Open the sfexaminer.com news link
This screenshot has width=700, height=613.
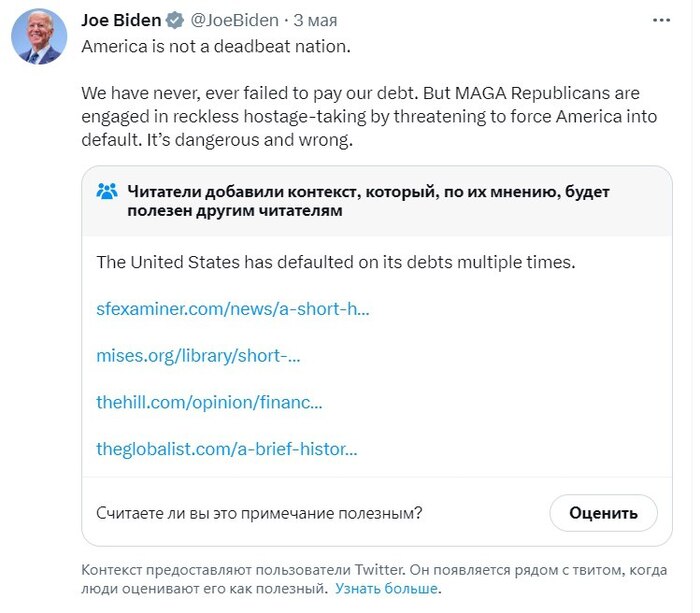233,308
